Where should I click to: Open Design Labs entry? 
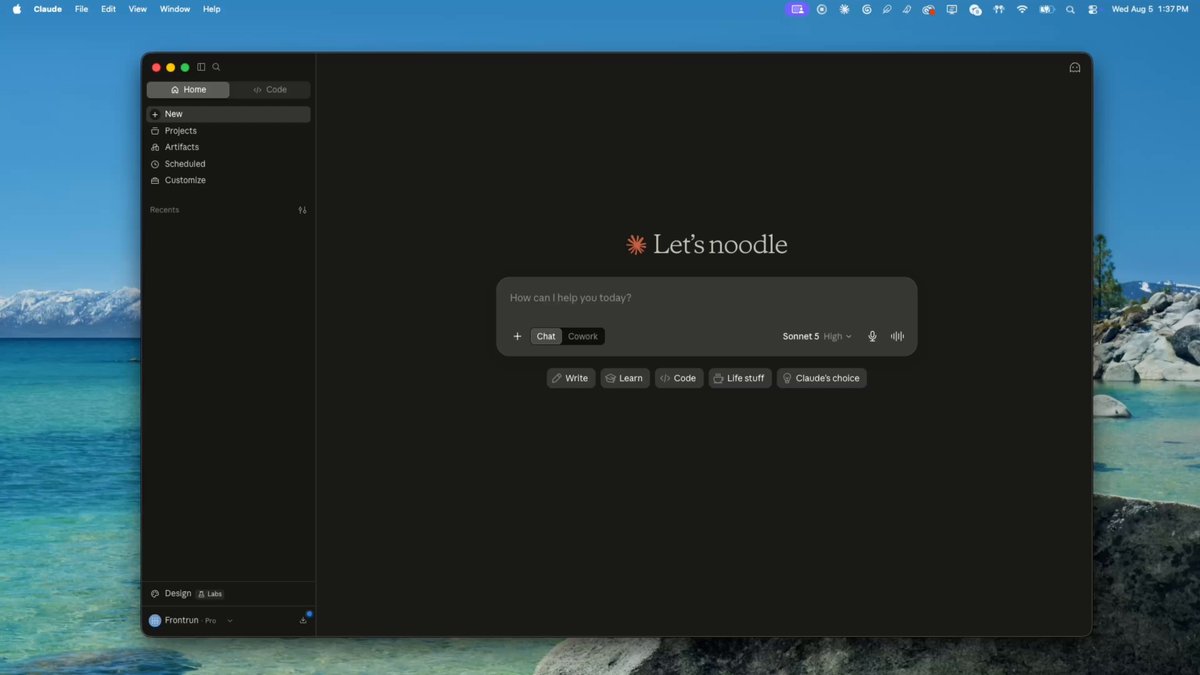tap(187, 594)
